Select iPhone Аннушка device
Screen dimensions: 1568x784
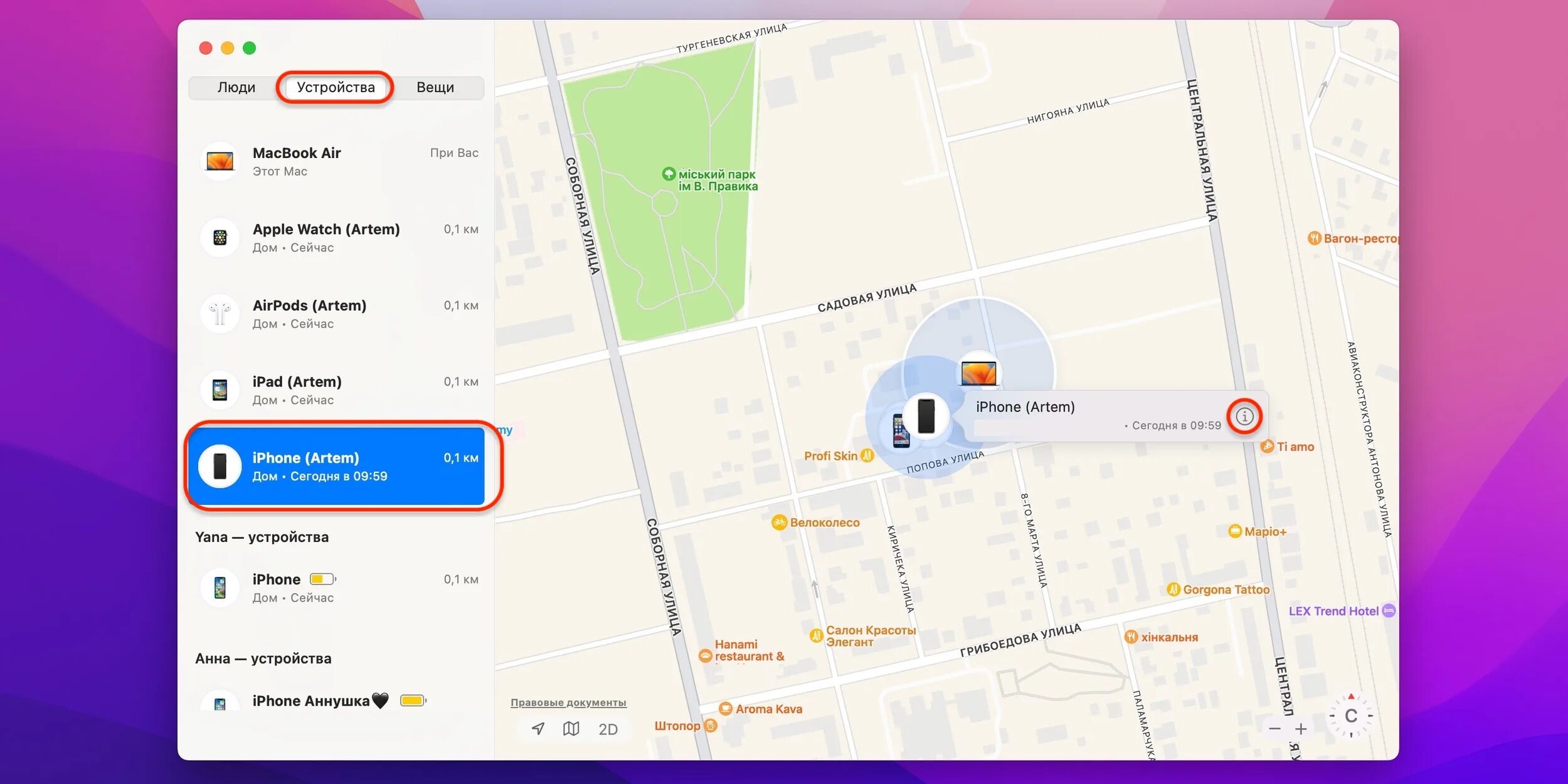tap(339, 701)
